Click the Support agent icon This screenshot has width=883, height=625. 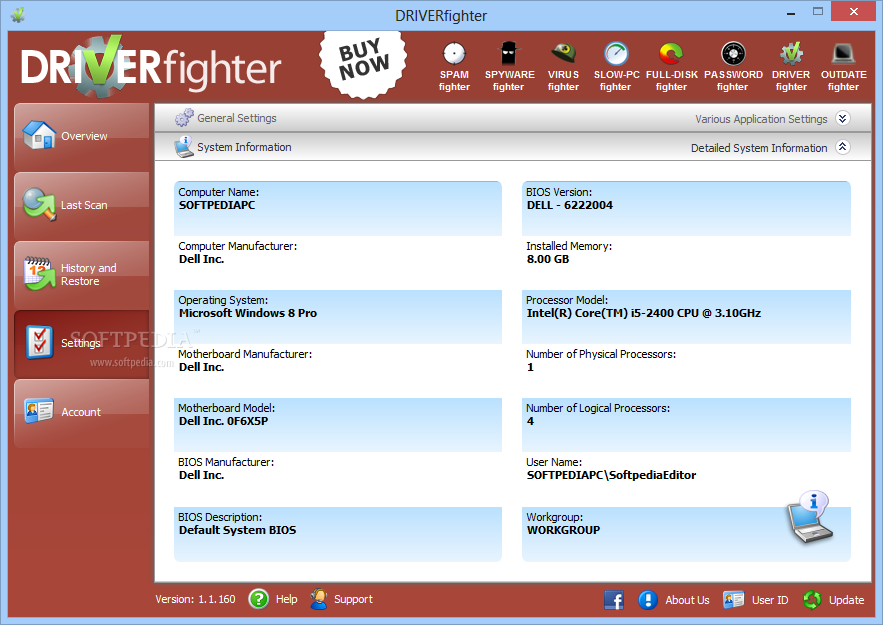(x=319, y=599)
